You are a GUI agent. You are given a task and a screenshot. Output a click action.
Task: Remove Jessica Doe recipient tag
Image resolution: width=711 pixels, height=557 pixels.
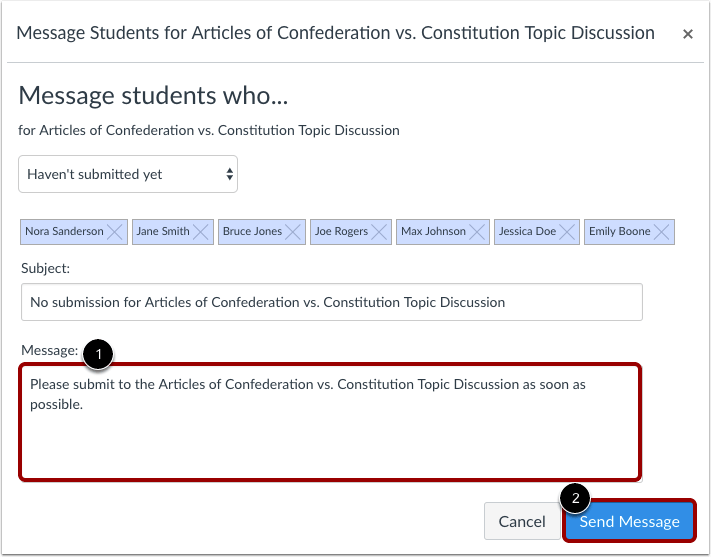(568, 232)
